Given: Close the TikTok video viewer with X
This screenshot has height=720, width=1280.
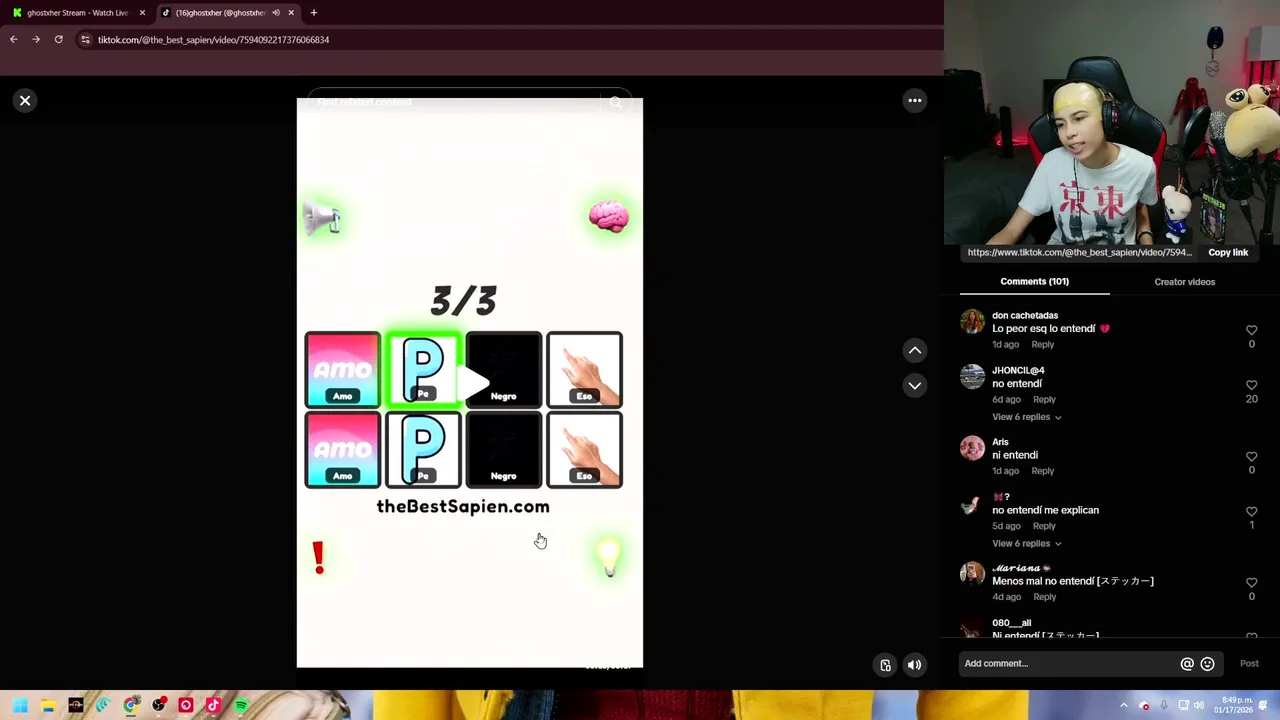Looking at the screenshot, I should [25, 101].
